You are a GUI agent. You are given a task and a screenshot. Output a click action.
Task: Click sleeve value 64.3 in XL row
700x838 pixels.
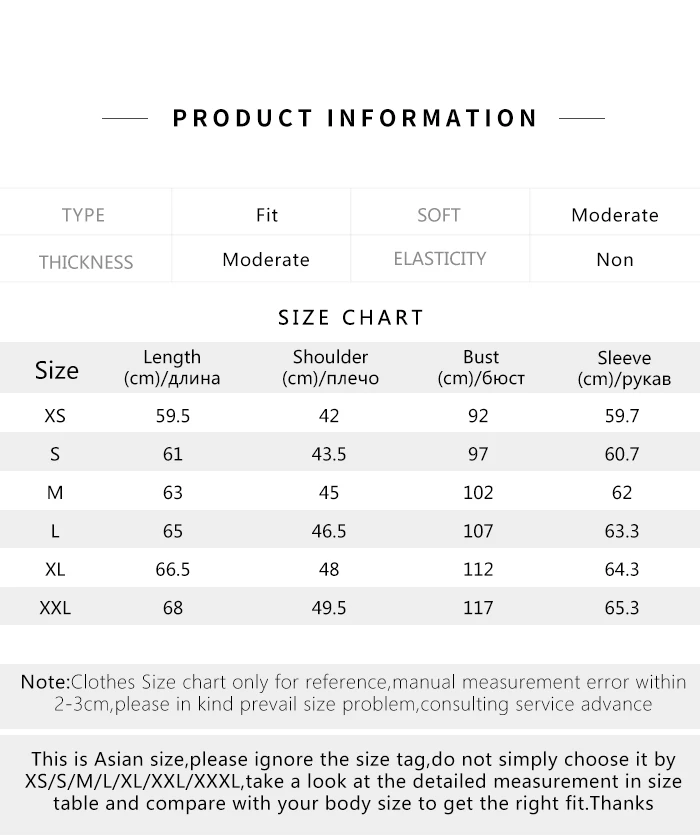coord(622,569)
